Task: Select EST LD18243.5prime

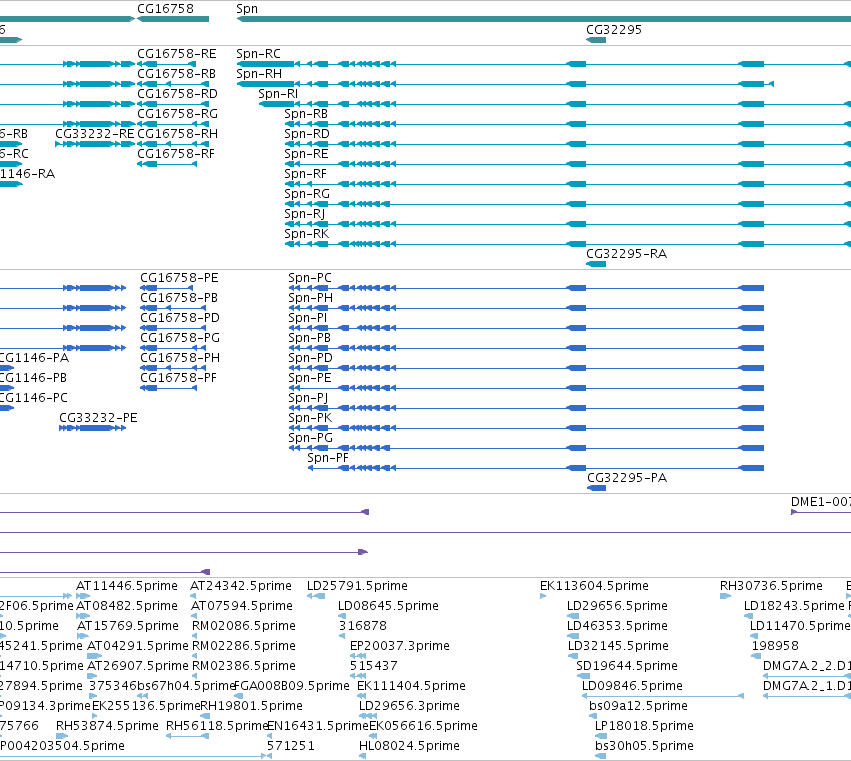Action: tap(794, 606)
